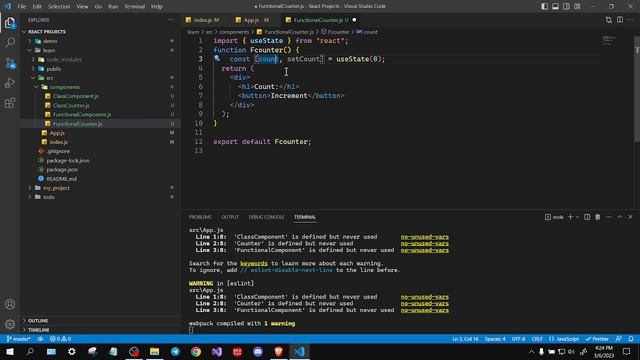The height and width of the screenshot is (360, 640).
Task: Open editor more actions ellipsis
Action: (631, 20)
